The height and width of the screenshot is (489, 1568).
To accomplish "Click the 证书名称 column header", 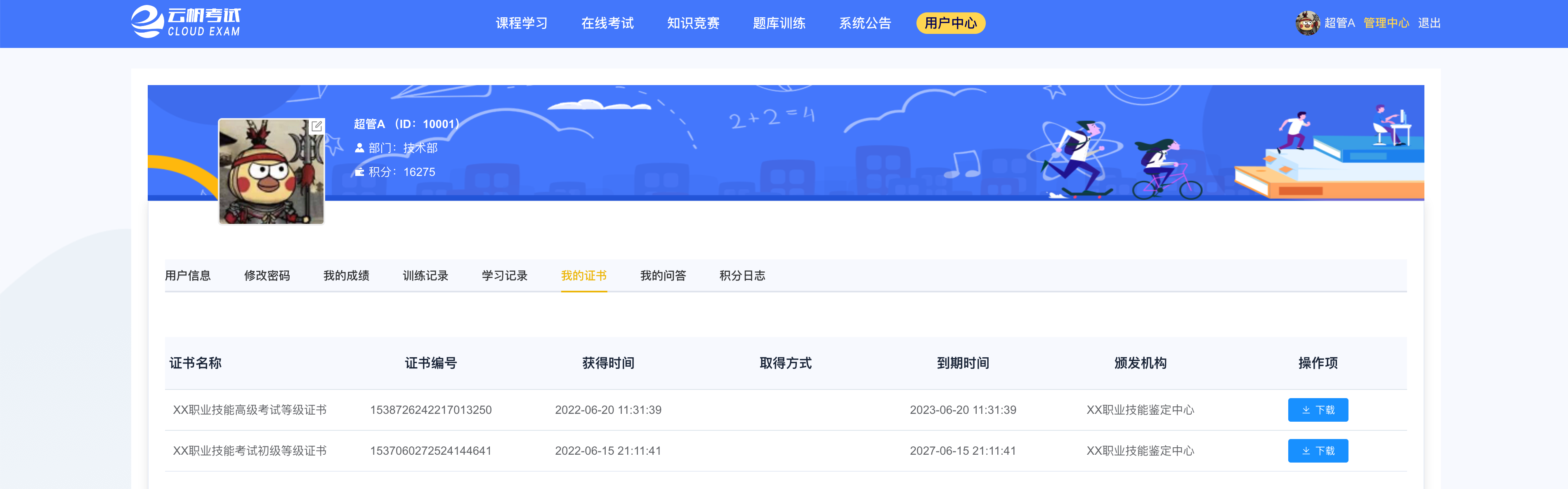I will pyautogui.click(x=196, y=363).
